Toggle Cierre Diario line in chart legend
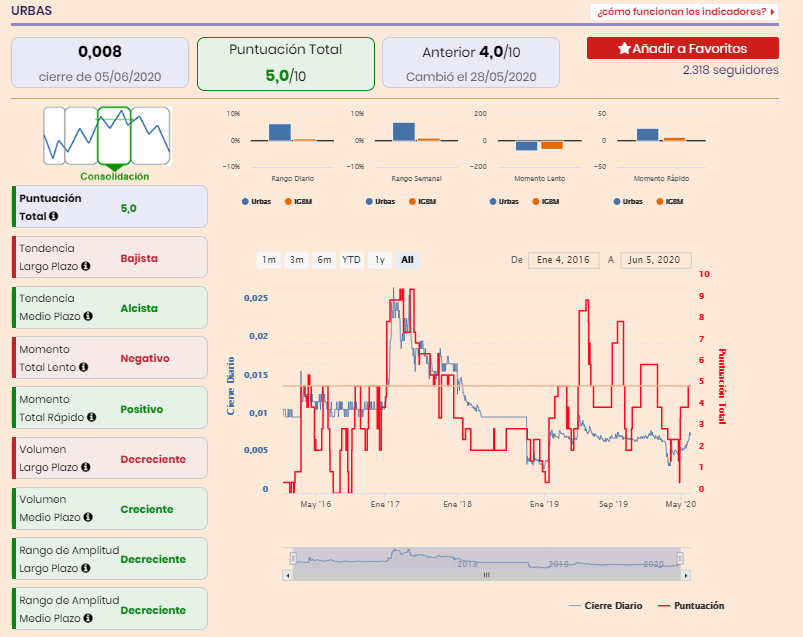Screen dimensions: 803x637 (x=605, y=606)
